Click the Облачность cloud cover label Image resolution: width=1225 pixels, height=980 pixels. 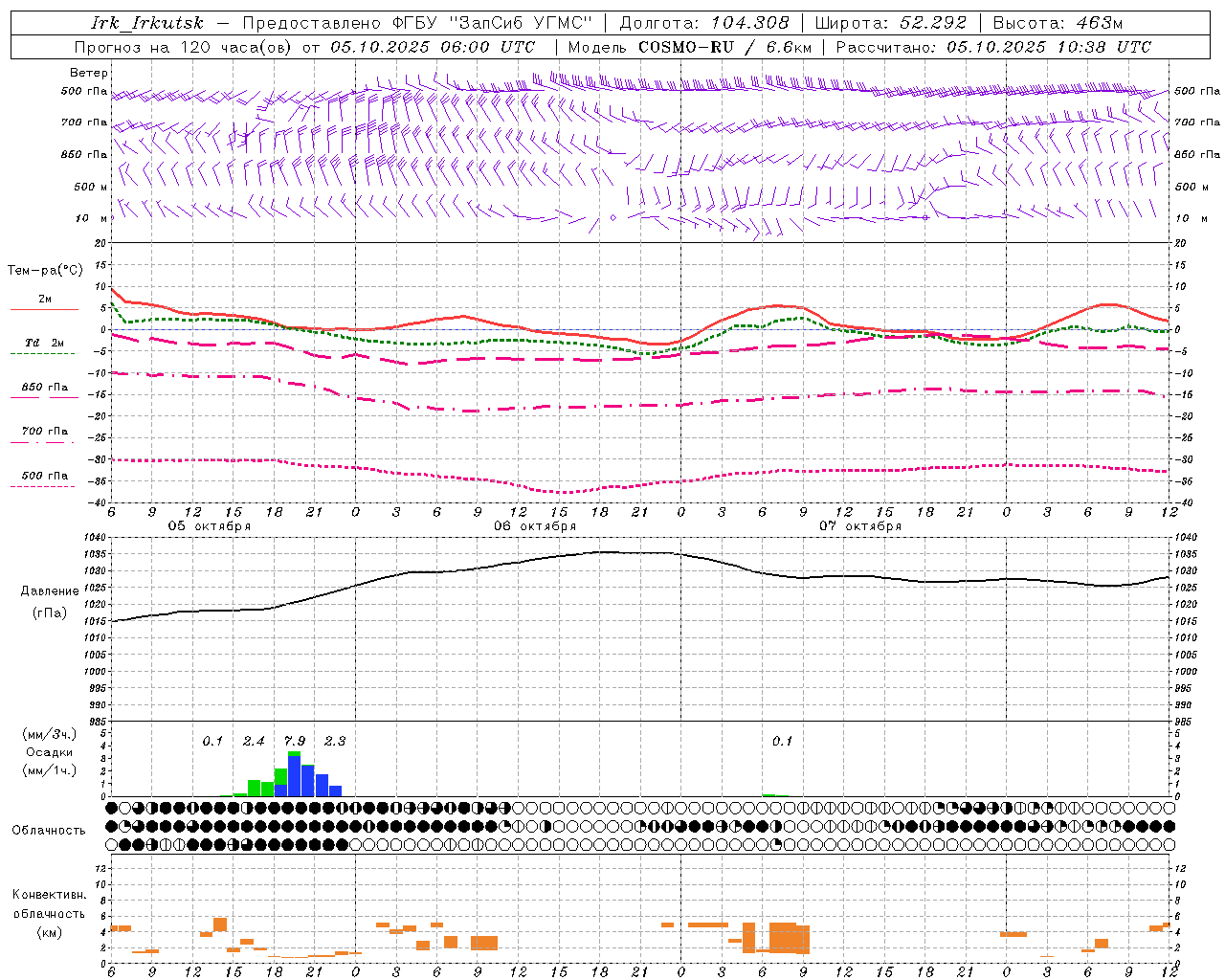click(x=49, y=830)
